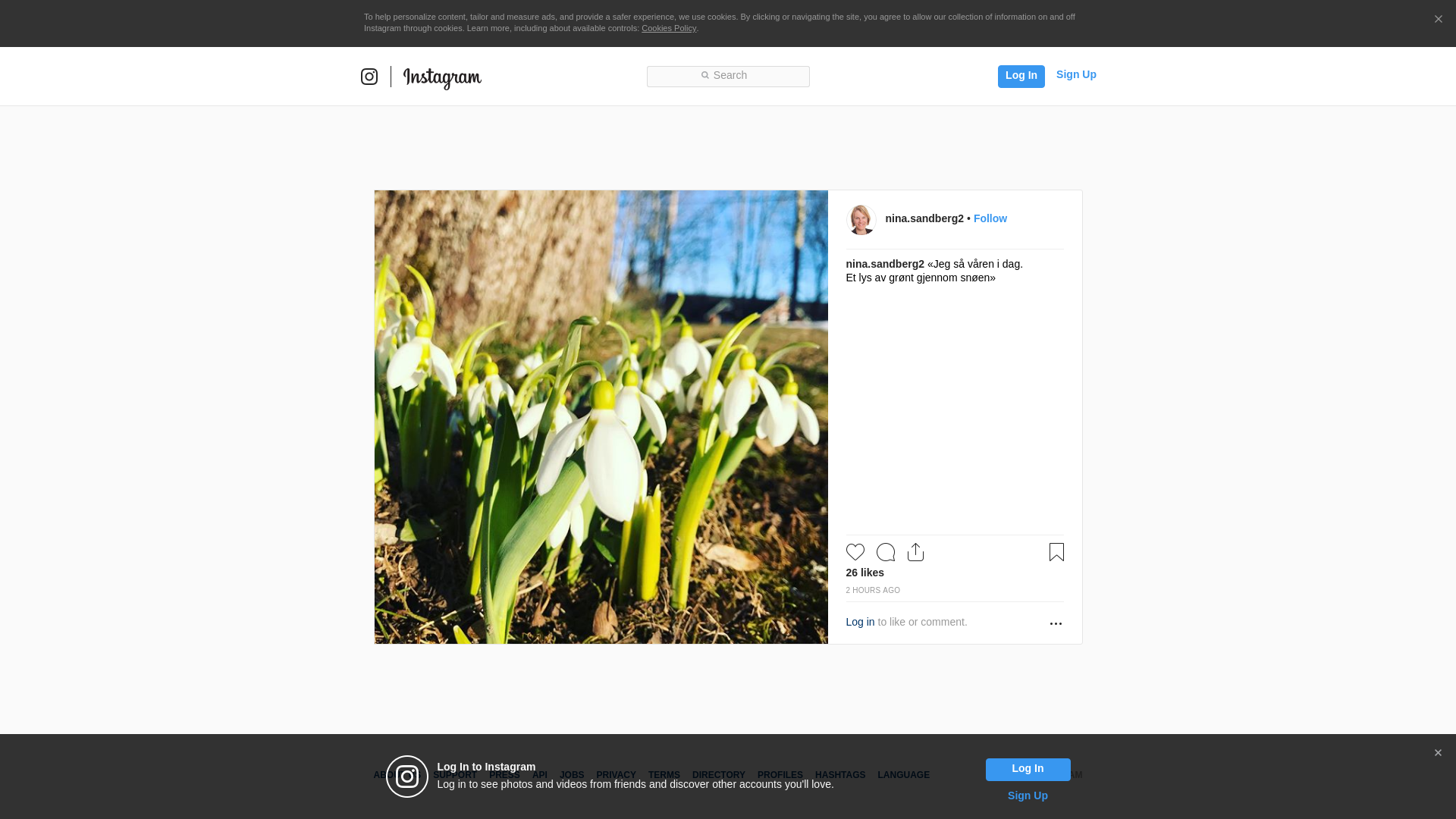Open the Instagram wordmark home link

(442, 78)
